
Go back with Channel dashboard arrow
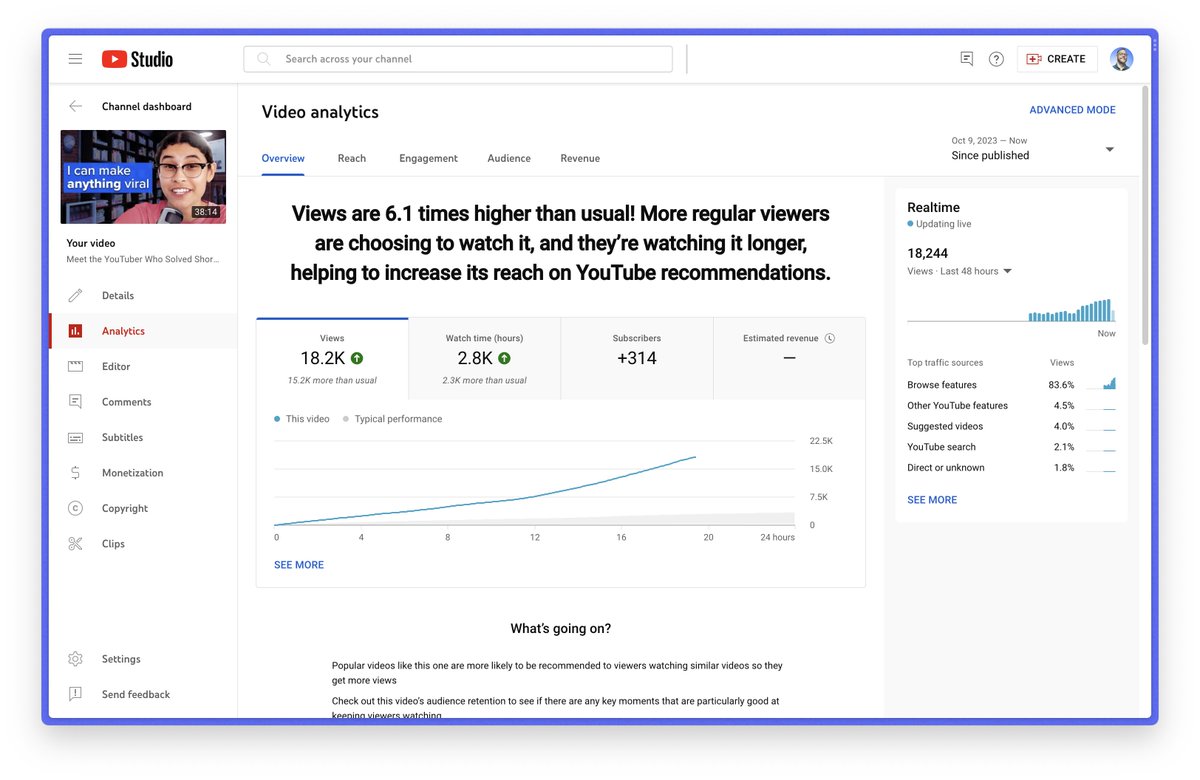point(75,106)
